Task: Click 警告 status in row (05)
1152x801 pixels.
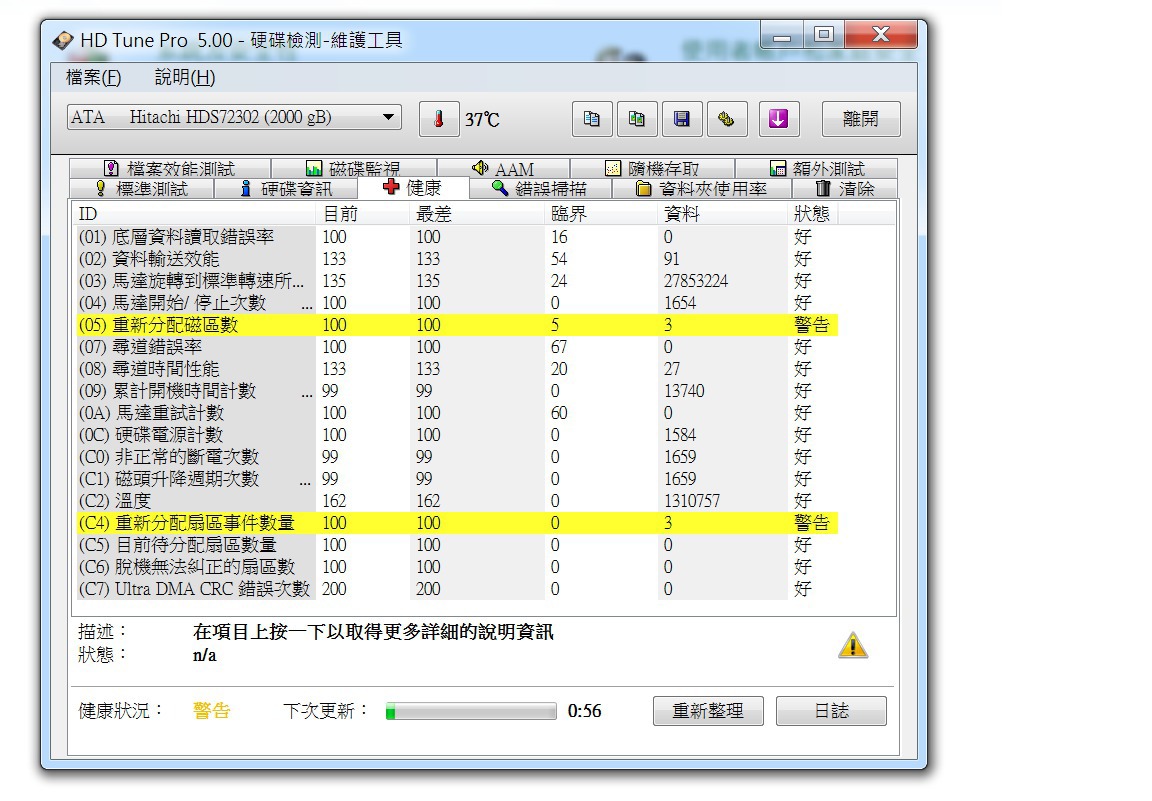Action: [x=812, y=325]
